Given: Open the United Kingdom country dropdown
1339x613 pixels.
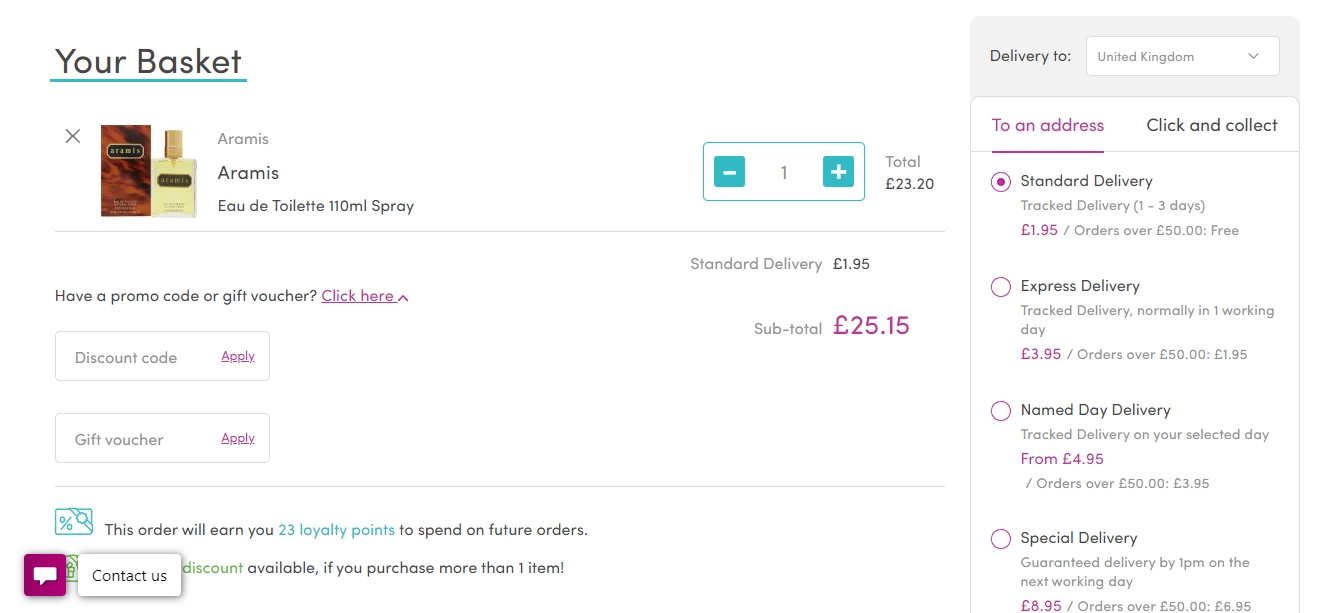Looking at the screenshot, I should (x=1182, y=56).
